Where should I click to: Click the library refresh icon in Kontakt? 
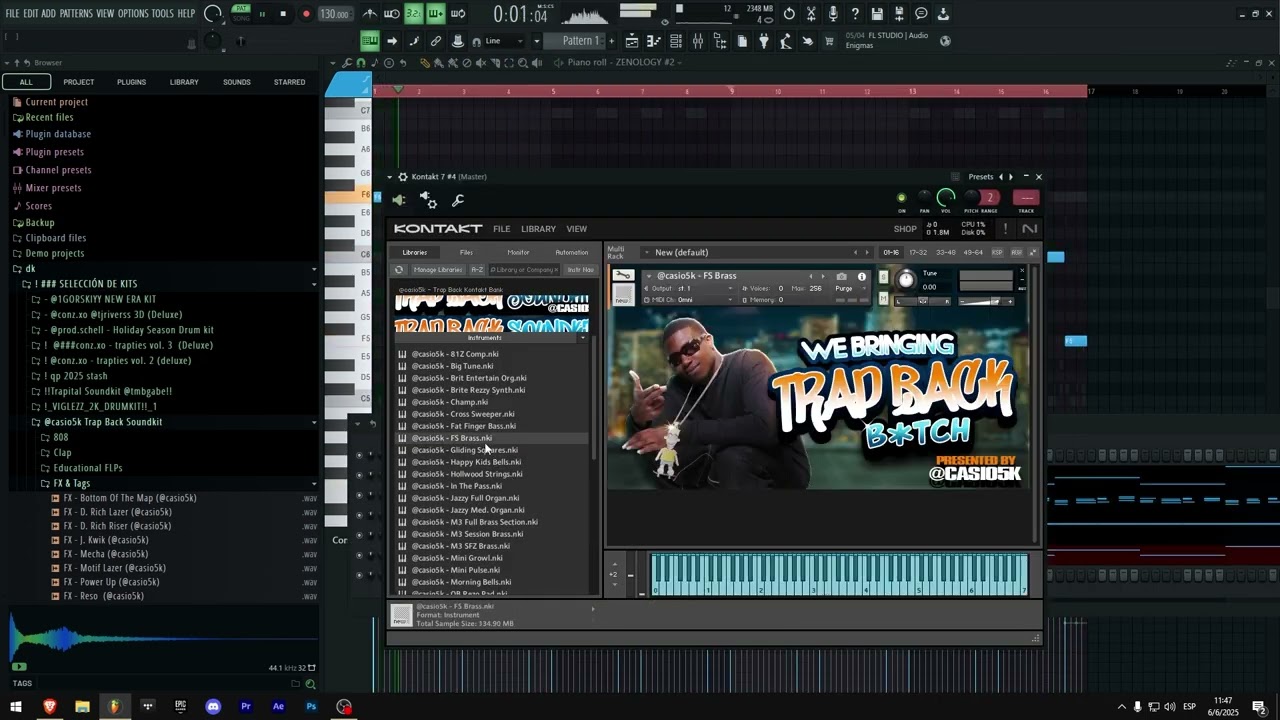399,270
